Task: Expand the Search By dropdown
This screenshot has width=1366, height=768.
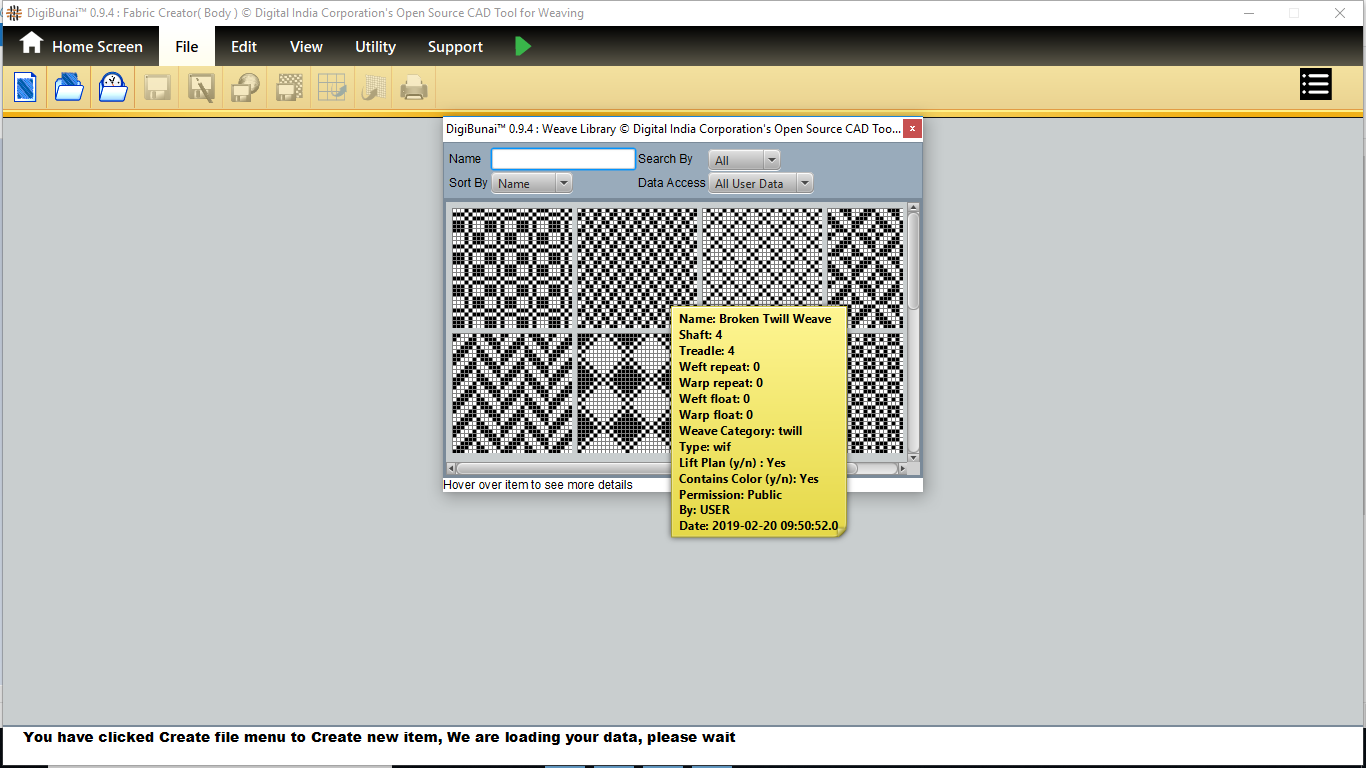Action: click(744, 160)
